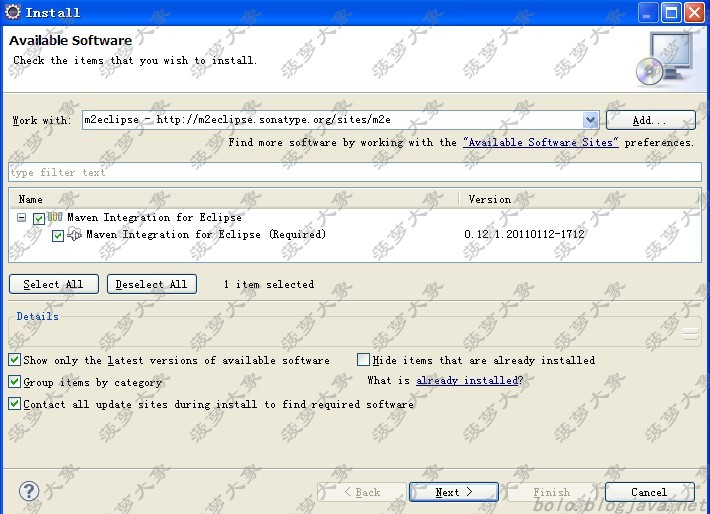The width and height of the screenshot is (710, 514).
Task: Click the Details section label
Action: 37,316
